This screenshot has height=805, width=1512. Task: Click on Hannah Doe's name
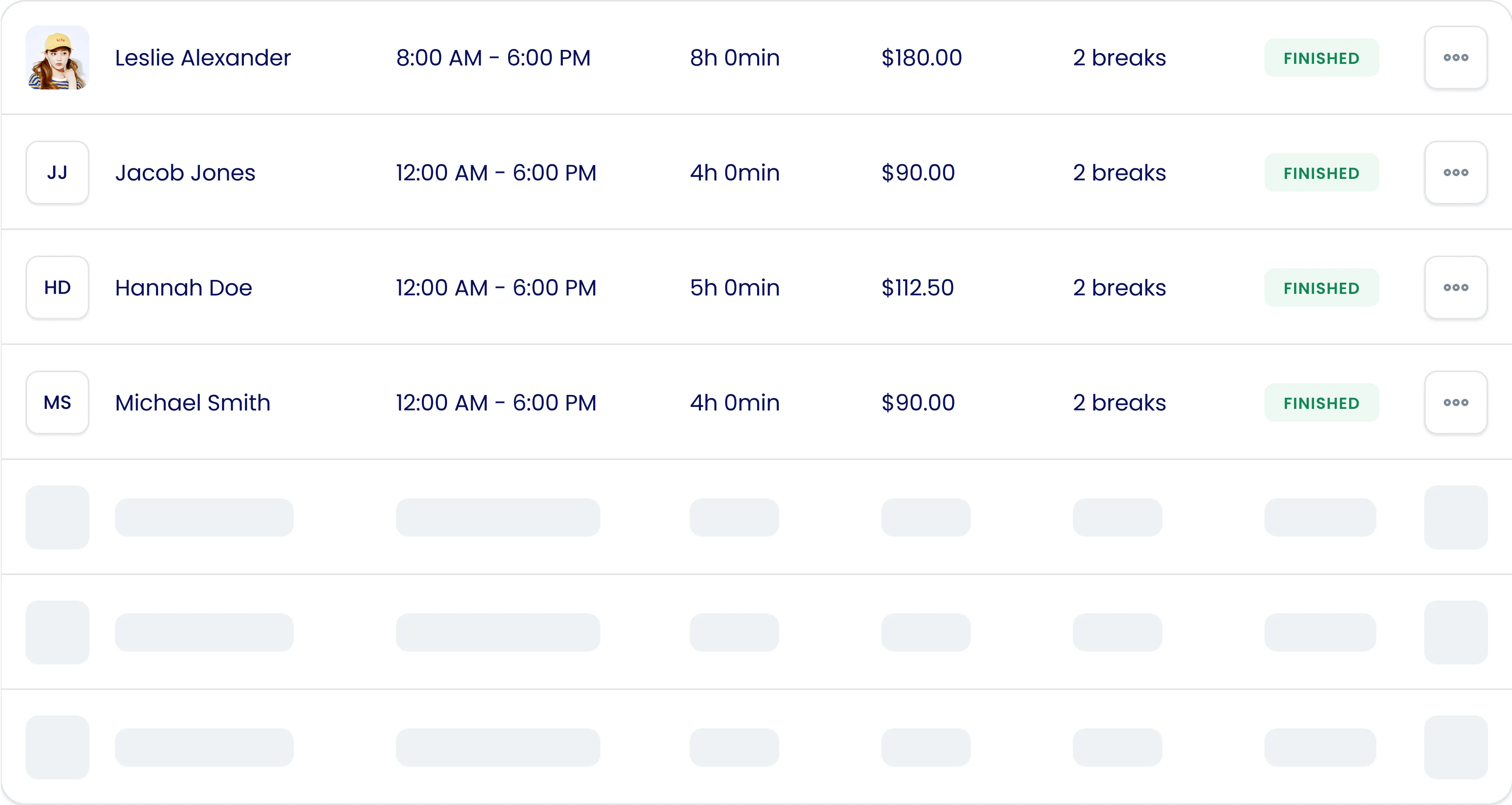(x=183, y=288)
